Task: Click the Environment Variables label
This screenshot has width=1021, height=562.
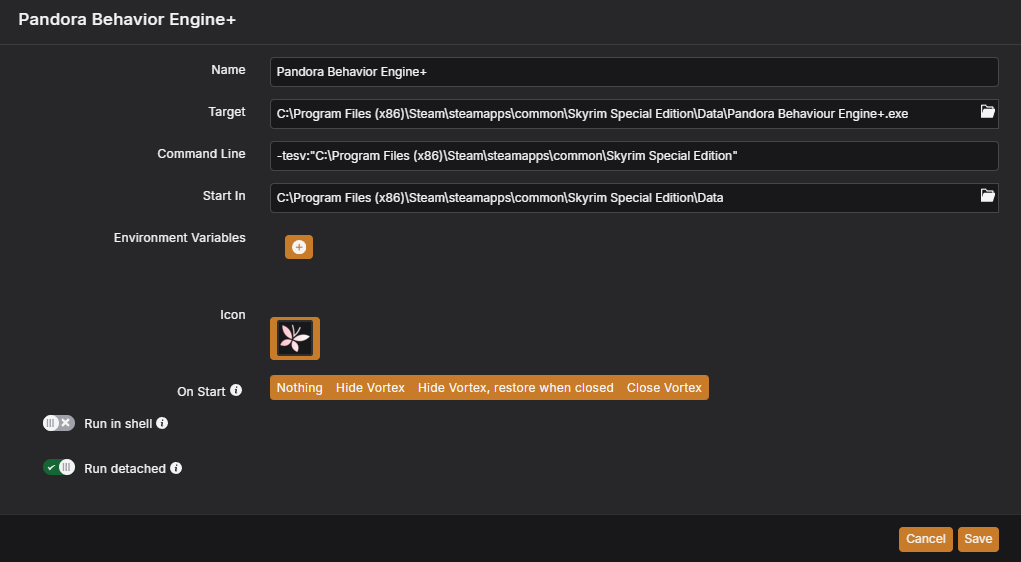Action: 180,238
